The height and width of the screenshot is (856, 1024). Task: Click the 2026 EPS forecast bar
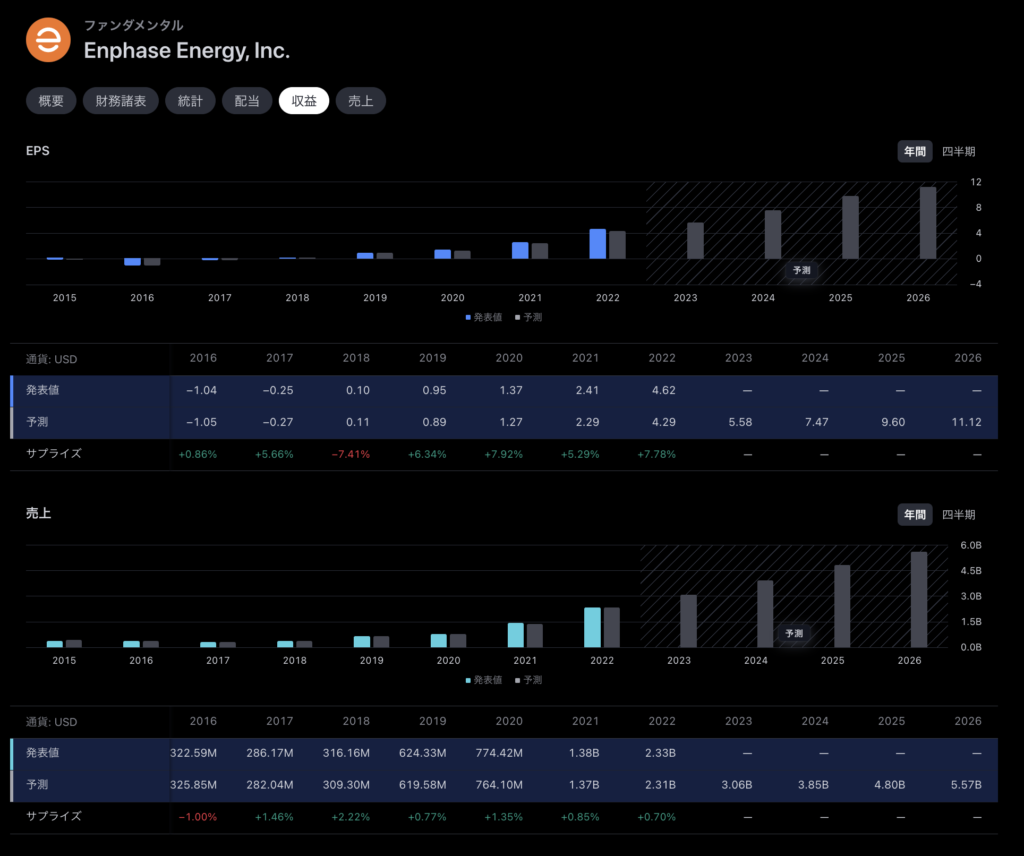(928, 223)
